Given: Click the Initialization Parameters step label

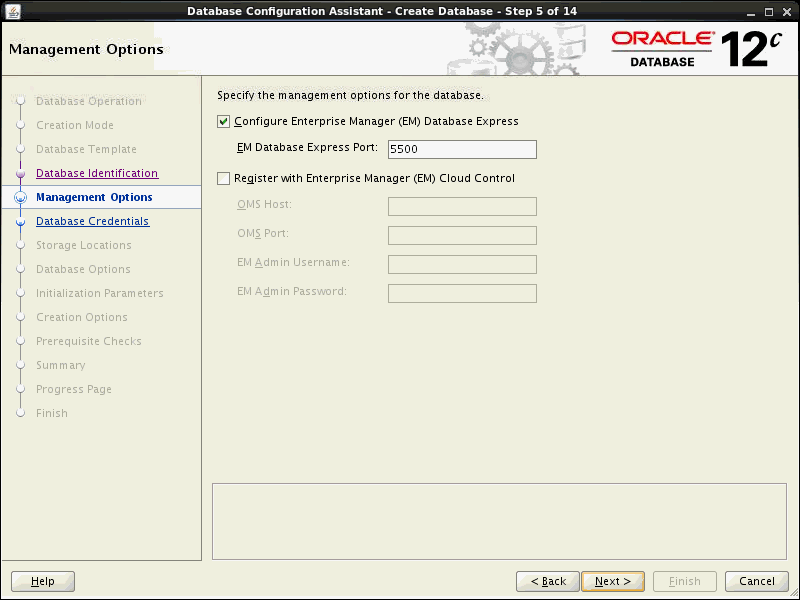Looking at the screenshot, I should [99, 293].
